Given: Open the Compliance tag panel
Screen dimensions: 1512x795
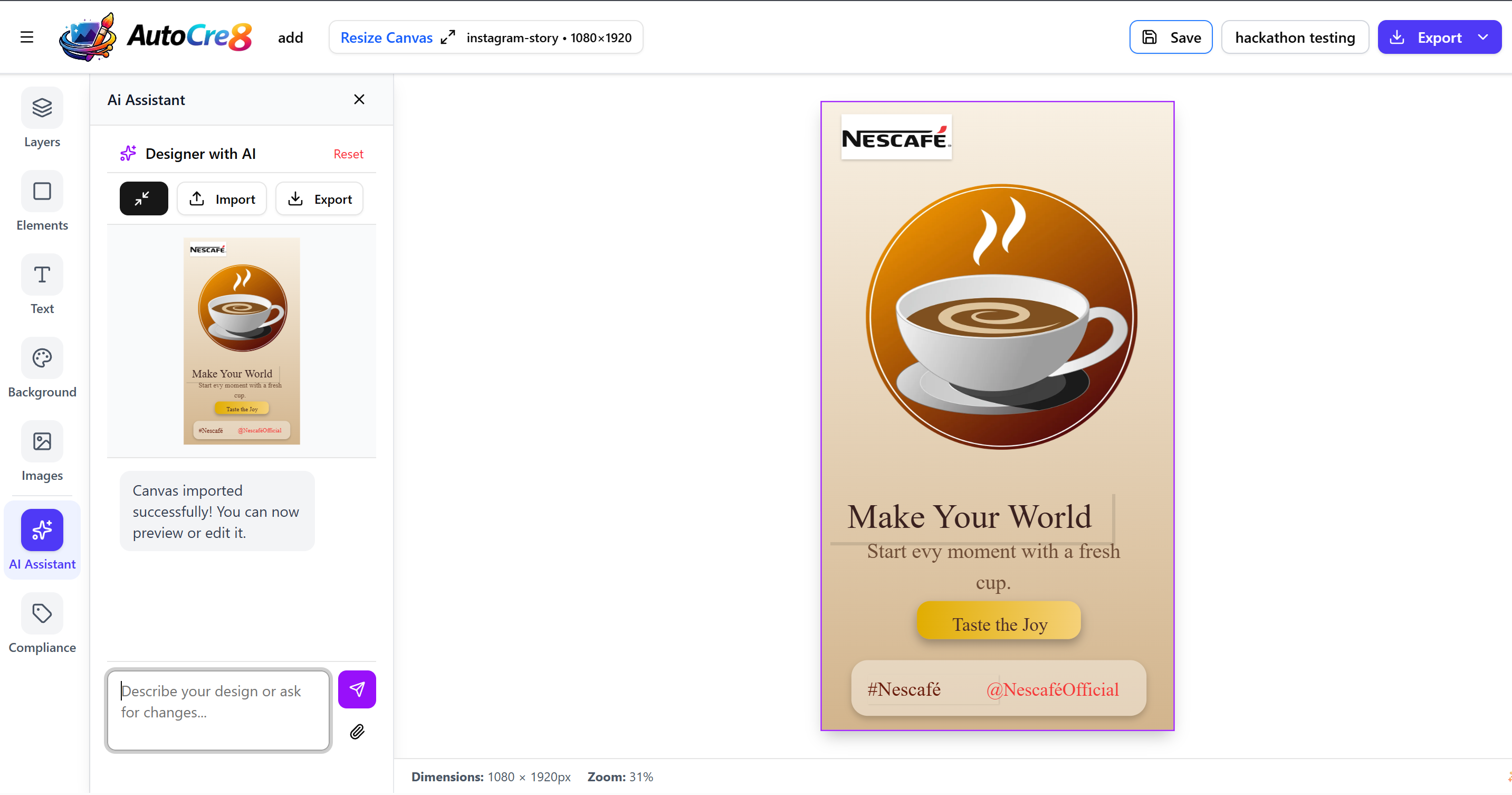Looking at the screenshot, I should click(x=42, y=613).
